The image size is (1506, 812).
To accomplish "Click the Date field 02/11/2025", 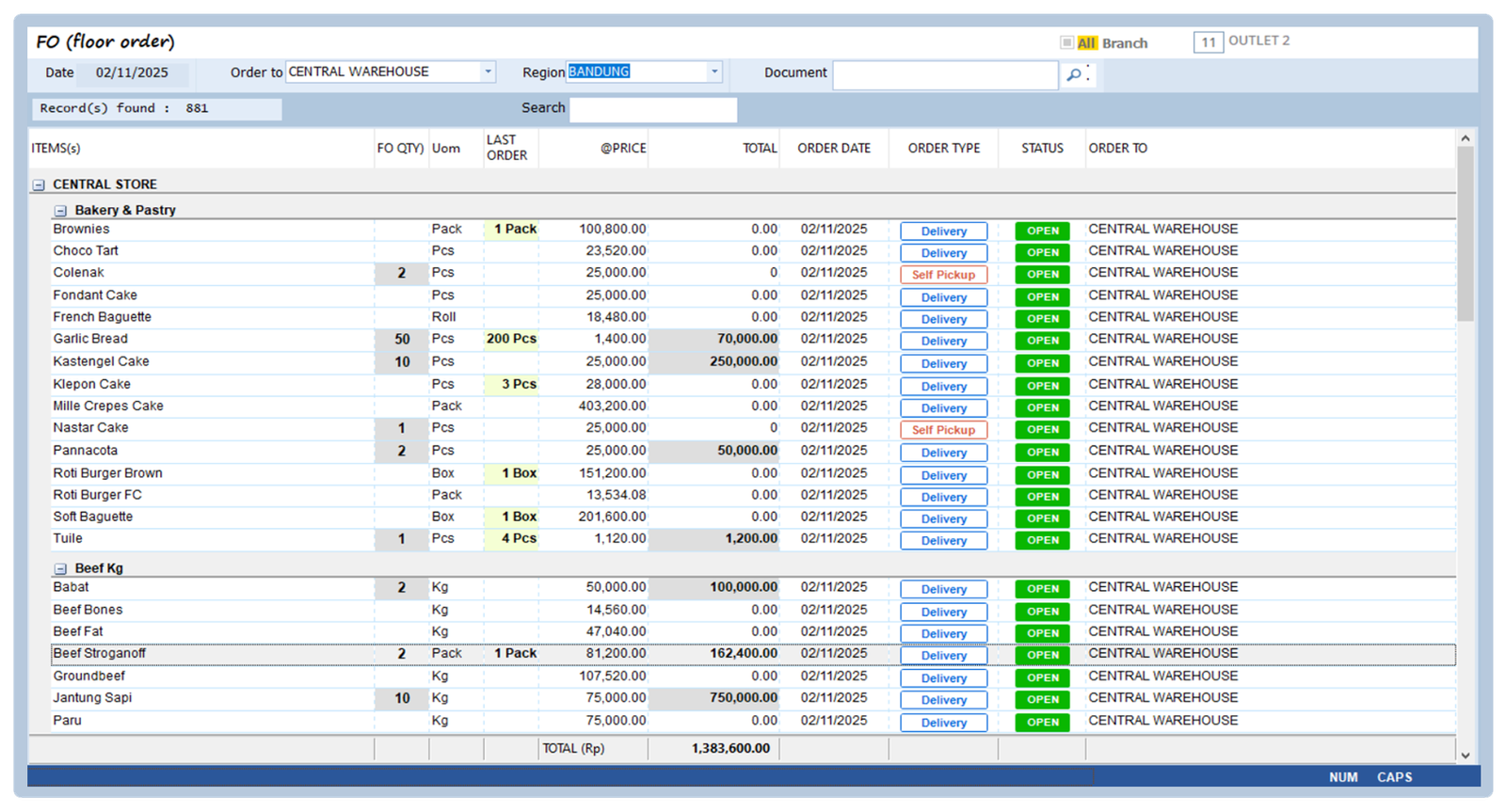I will [132, 72].
